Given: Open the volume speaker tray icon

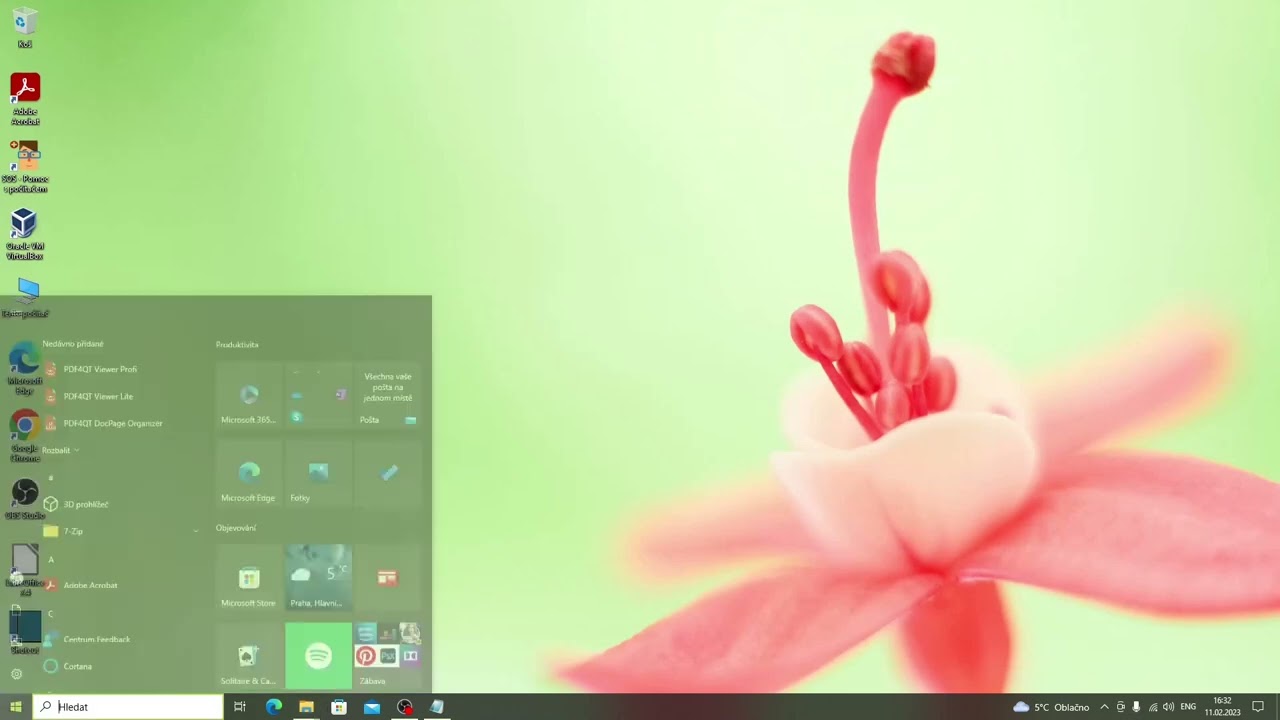Looking at the screenshot, I should click(1168, 707).
